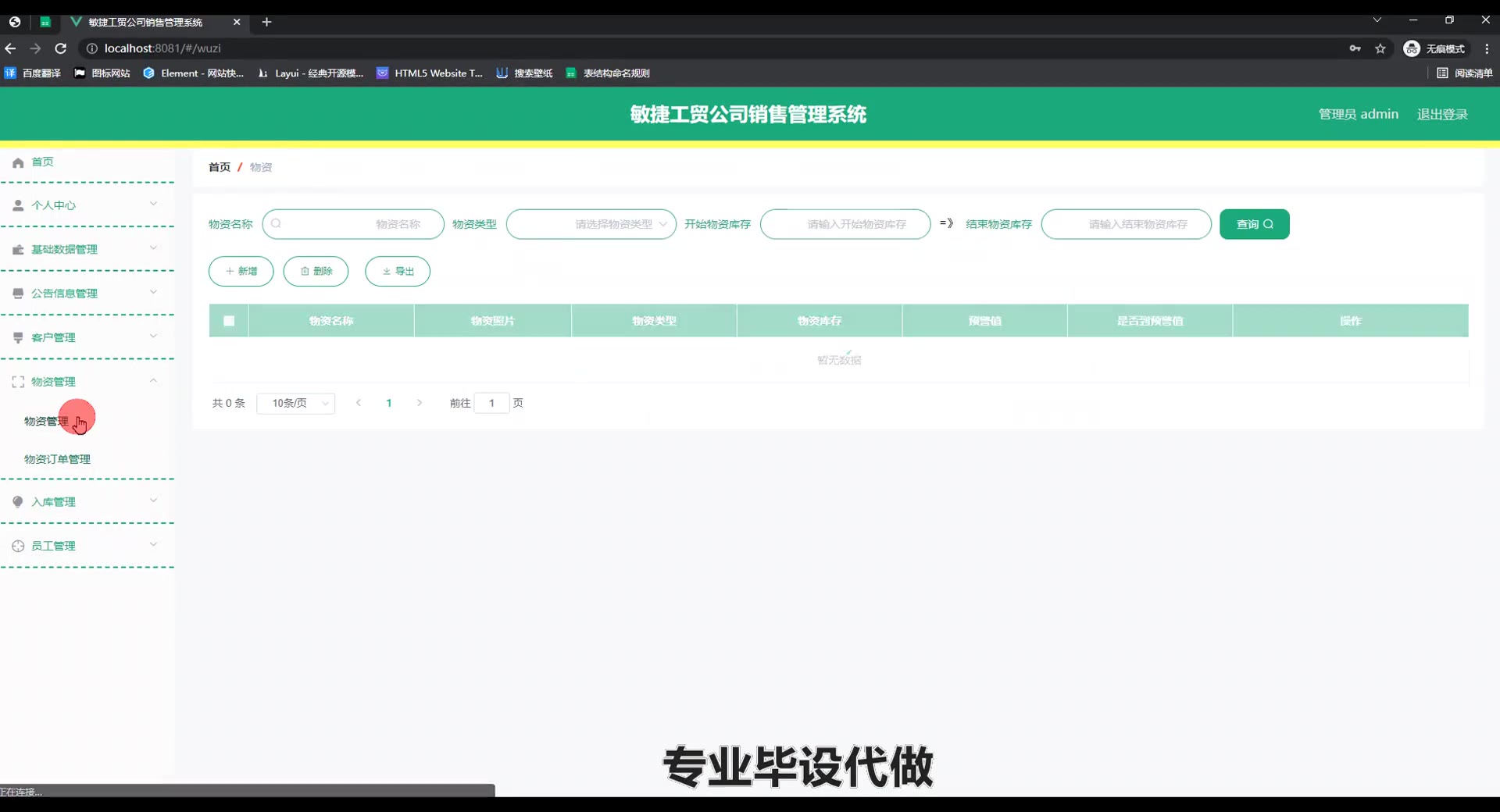1500x812 pixels.
Task: Open 百度翻译 bookmark
Action: pos(33,73)
